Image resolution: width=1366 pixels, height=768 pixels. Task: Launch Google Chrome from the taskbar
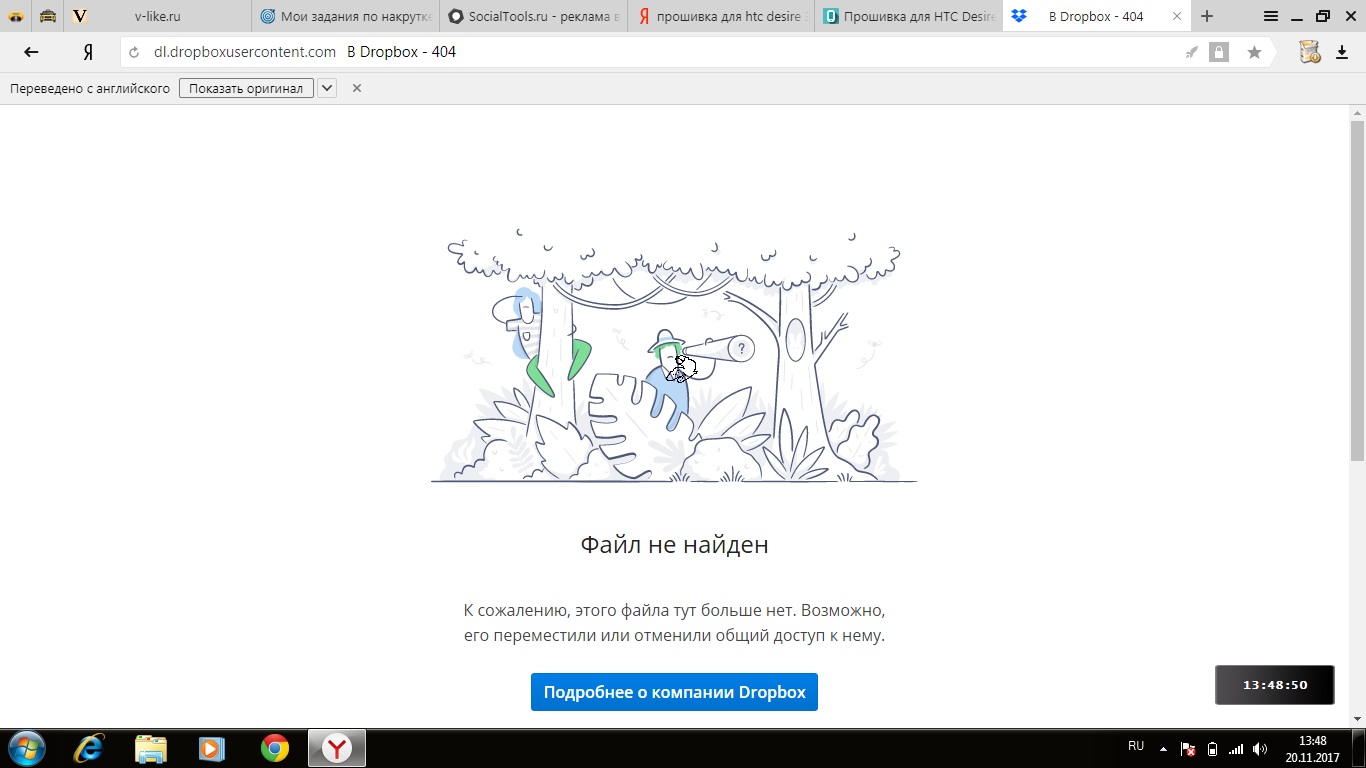(x=274, y=748)
